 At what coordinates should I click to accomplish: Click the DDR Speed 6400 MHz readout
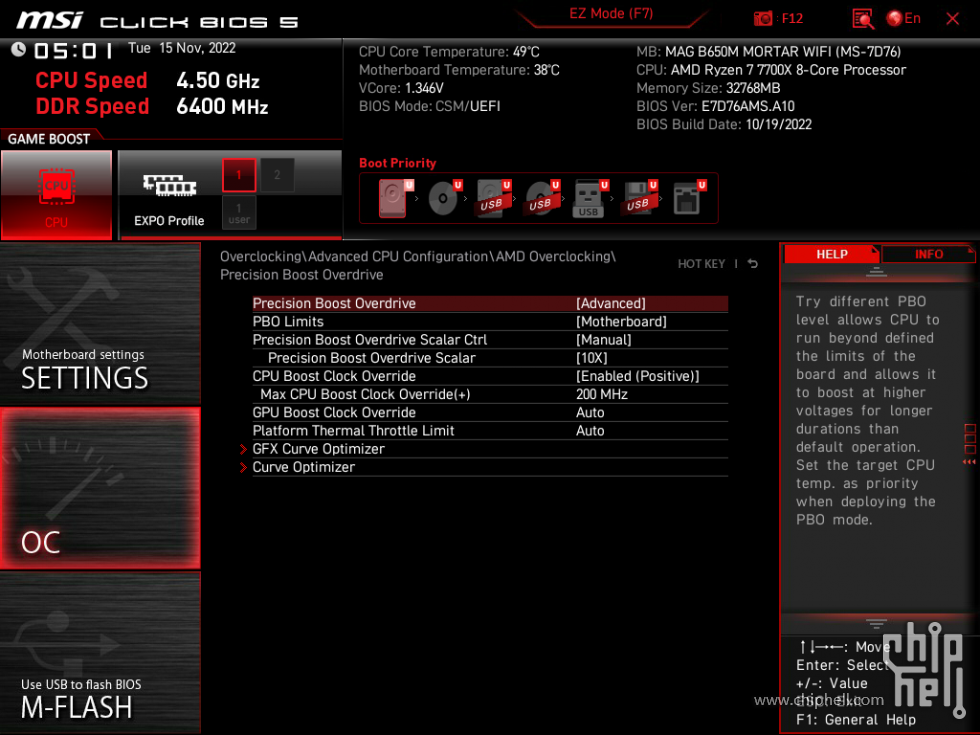tap(152, 106)
